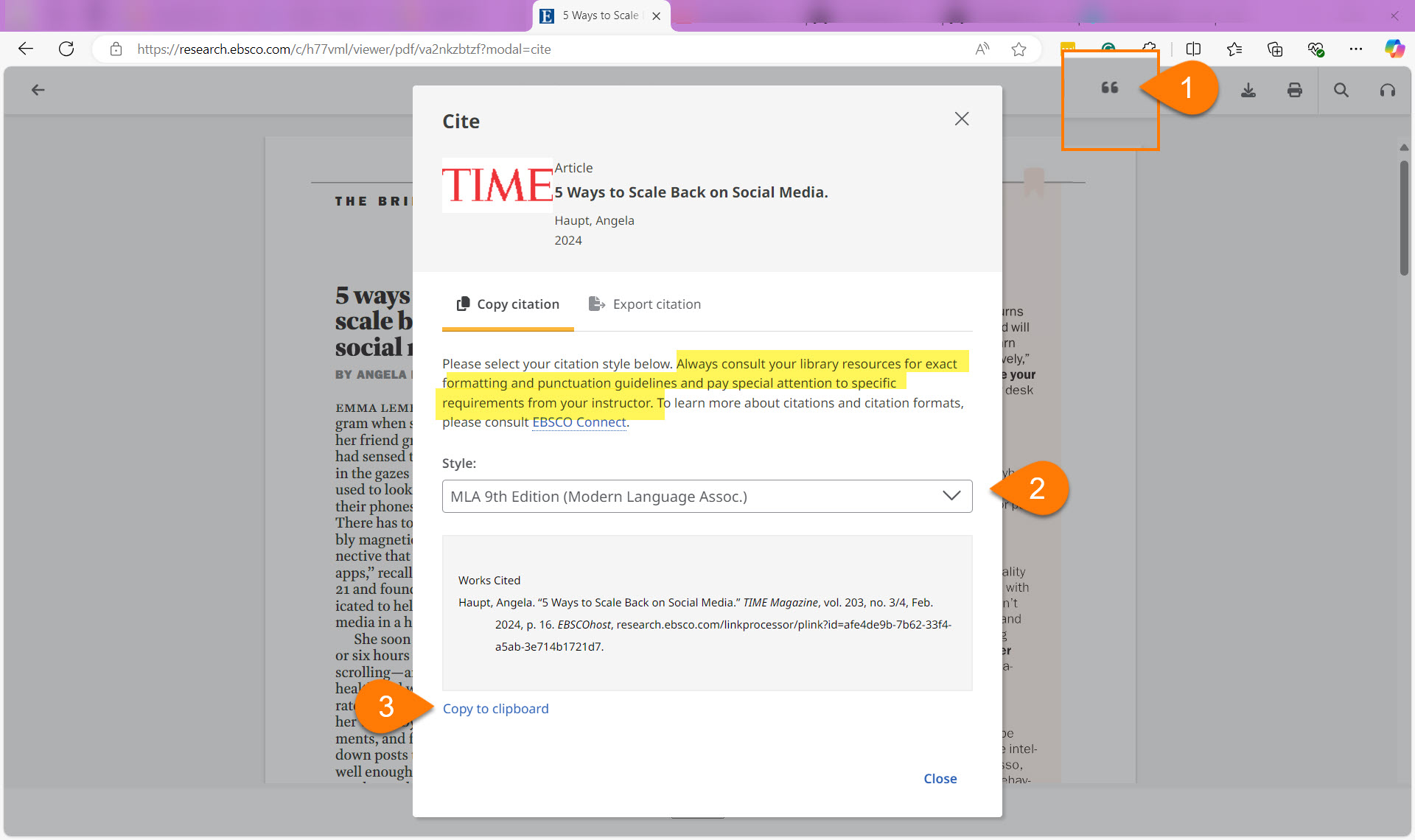The width and height of the screenshot is (1415, 840).
Task: Click Copy to clipboard link
Action: (x=496, y=708)
